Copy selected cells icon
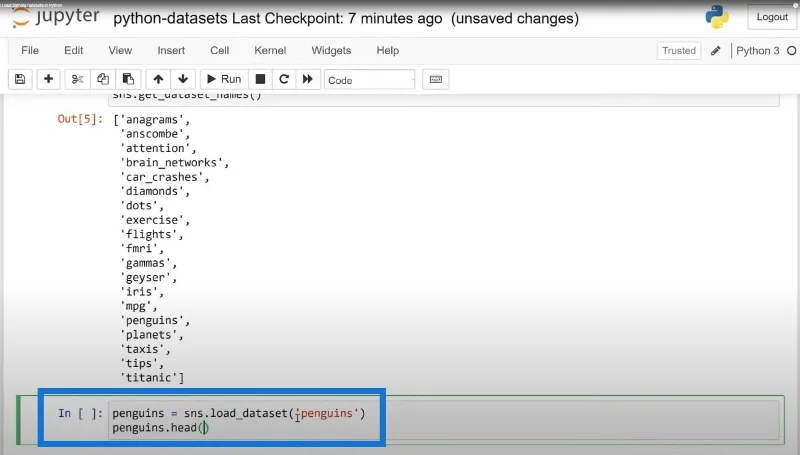The image size is (800, 455). click(103, 79)
